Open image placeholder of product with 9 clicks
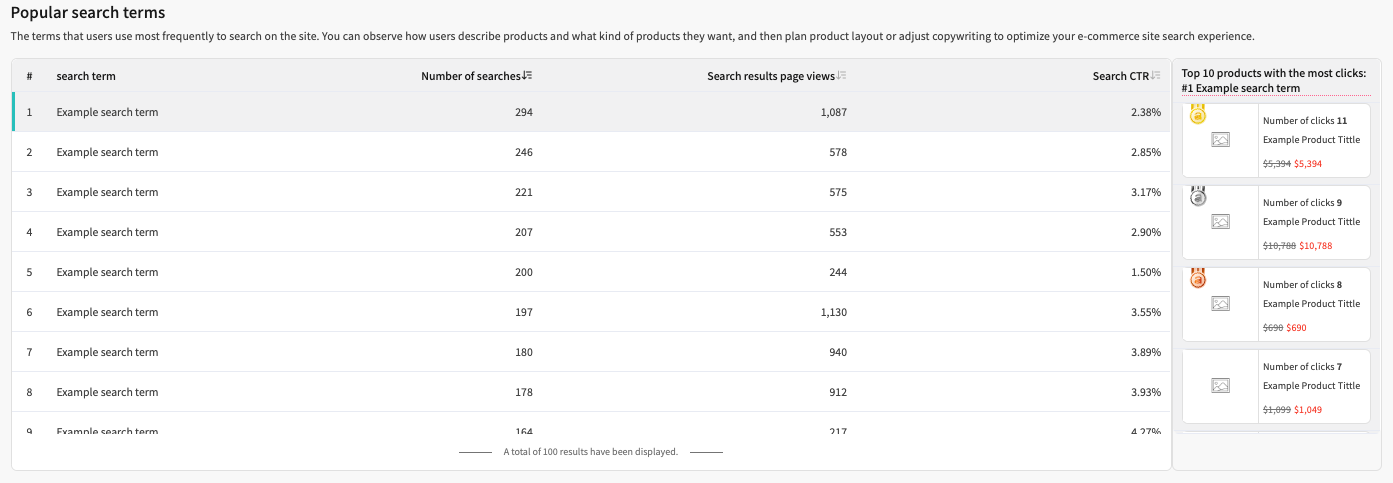Viewport: 1393px width, 483px height. click(1220, 222)
